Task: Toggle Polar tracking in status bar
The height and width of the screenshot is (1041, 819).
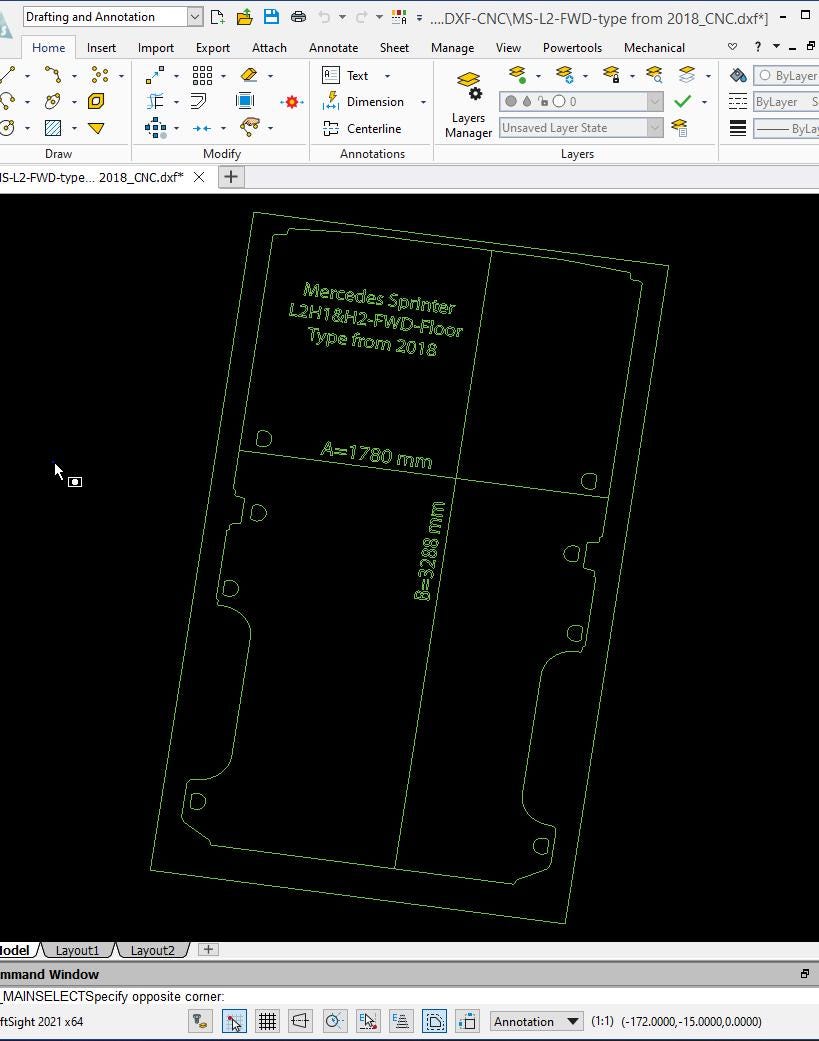Action: click(x=335, y=1021)
